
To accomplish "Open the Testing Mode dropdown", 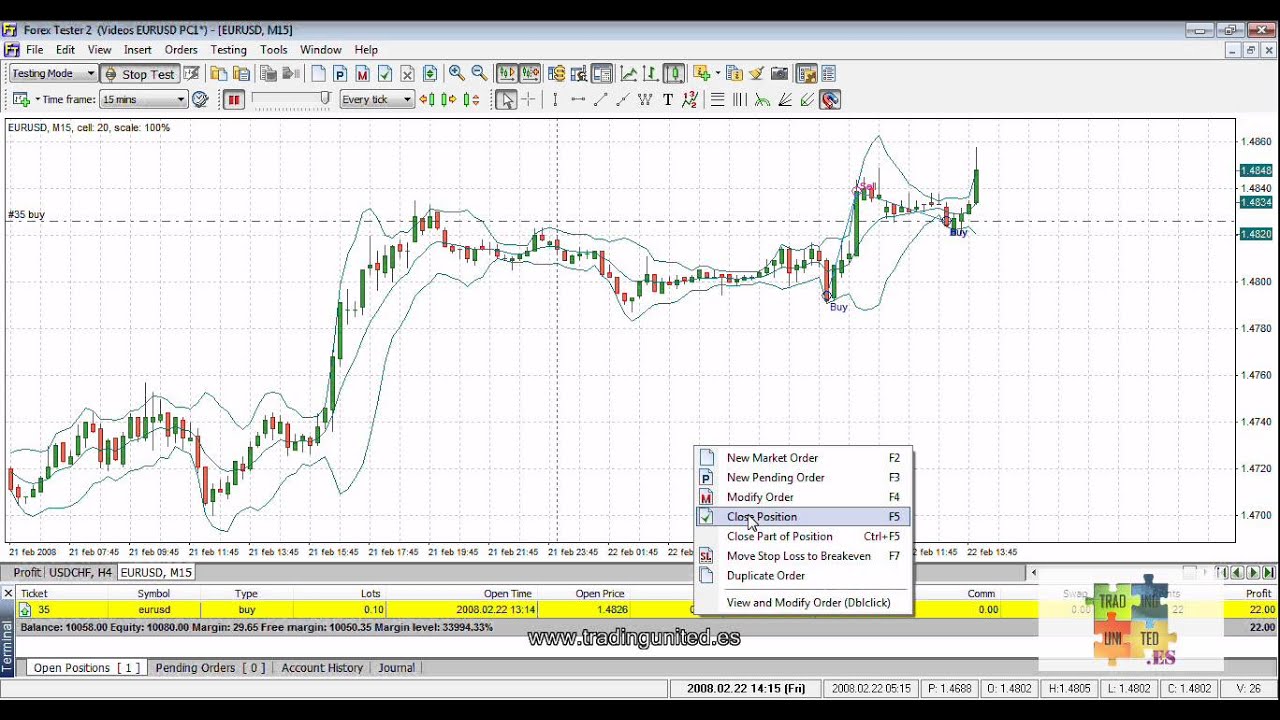I will 53,73.
